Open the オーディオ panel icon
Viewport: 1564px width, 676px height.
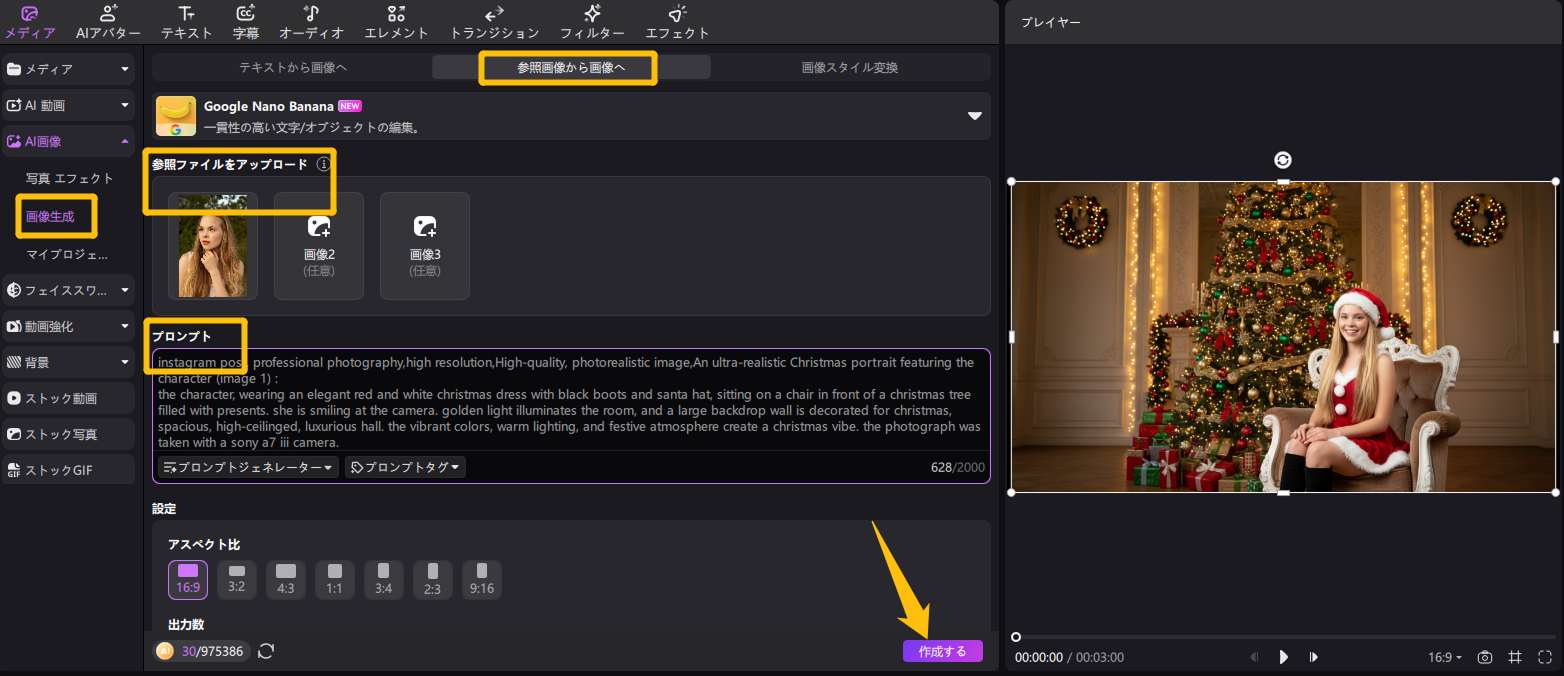(311, 21)
